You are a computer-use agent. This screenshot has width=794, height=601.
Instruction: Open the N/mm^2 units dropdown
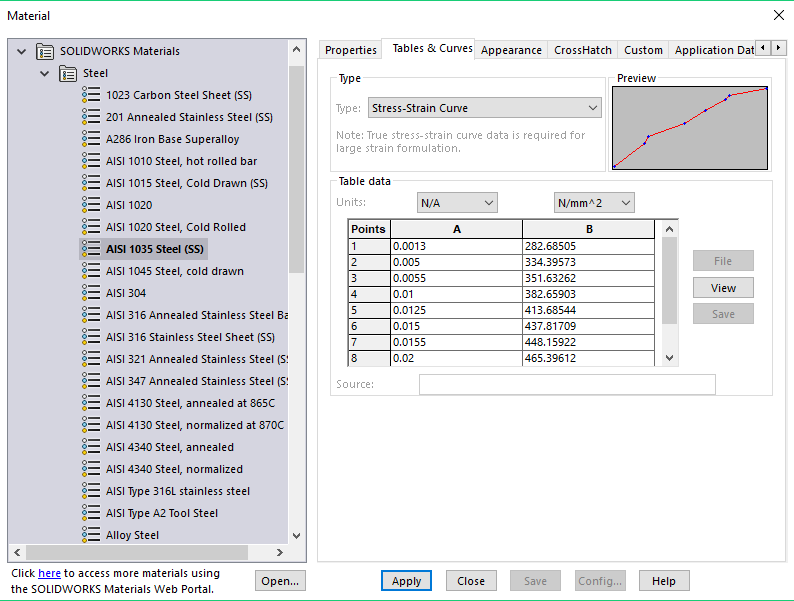(x=594, y=203)
